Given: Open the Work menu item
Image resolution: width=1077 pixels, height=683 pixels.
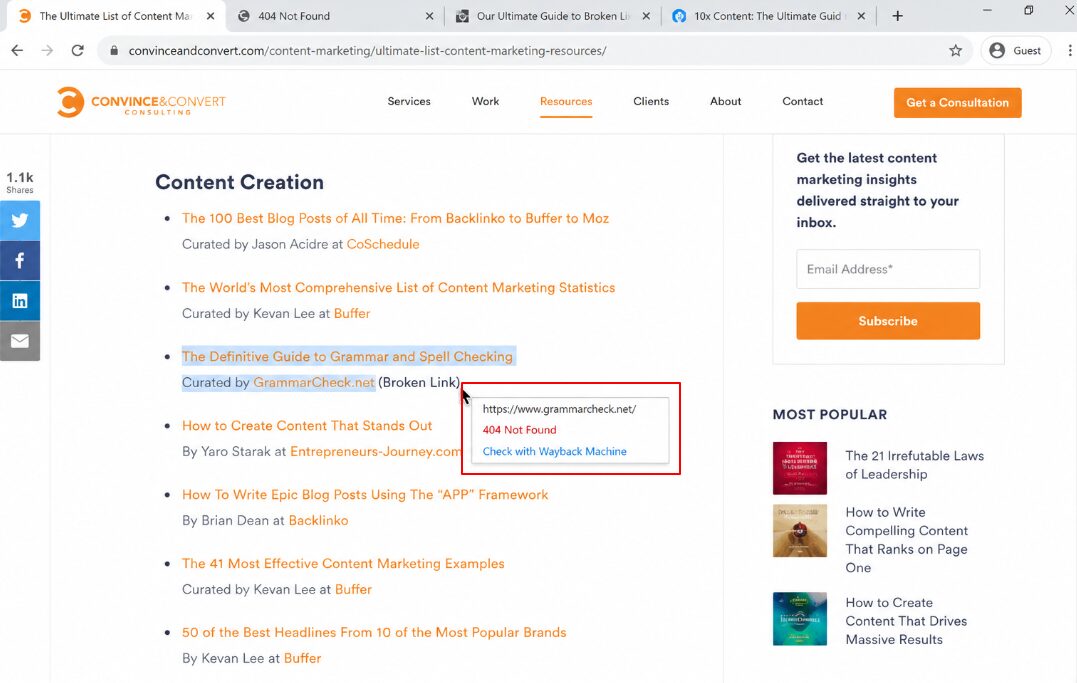Looking at the screenshot, I should pos(485,101).
